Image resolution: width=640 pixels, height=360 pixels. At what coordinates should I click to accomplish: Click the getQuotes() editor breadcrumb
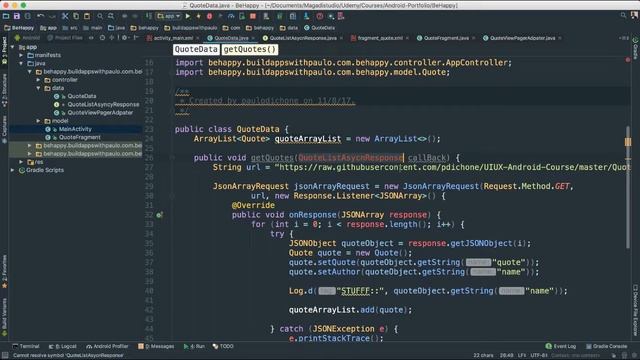(250, 49)
